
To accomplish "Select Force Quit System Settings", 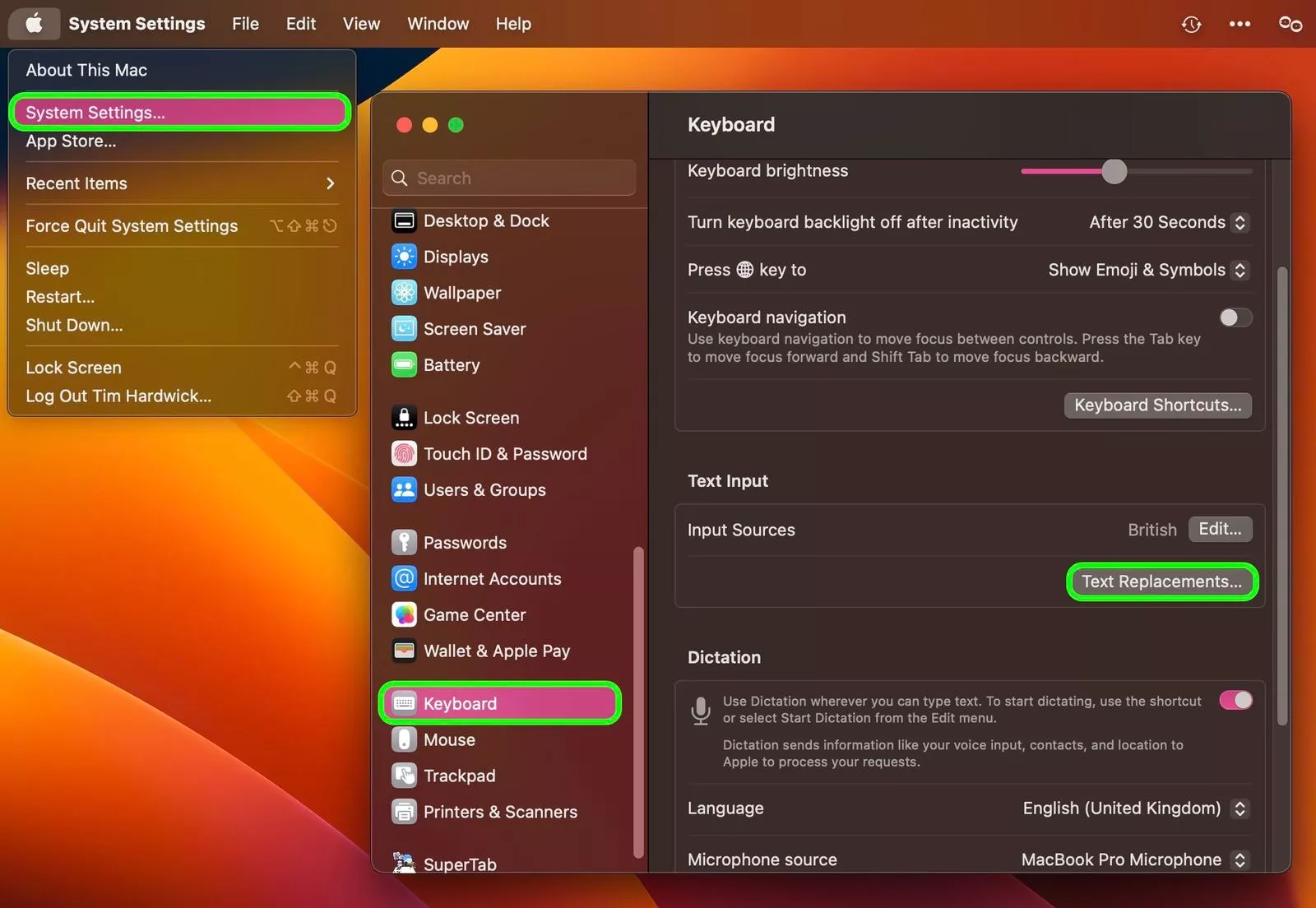I will click(x=182, y=226).
